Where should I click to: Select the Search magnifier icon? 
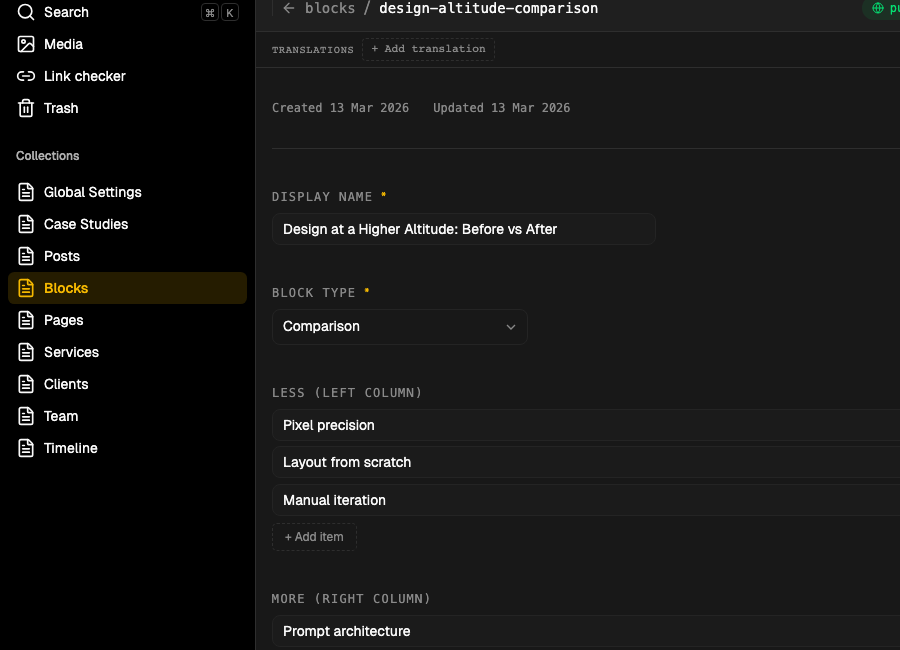tap(24, 12)
